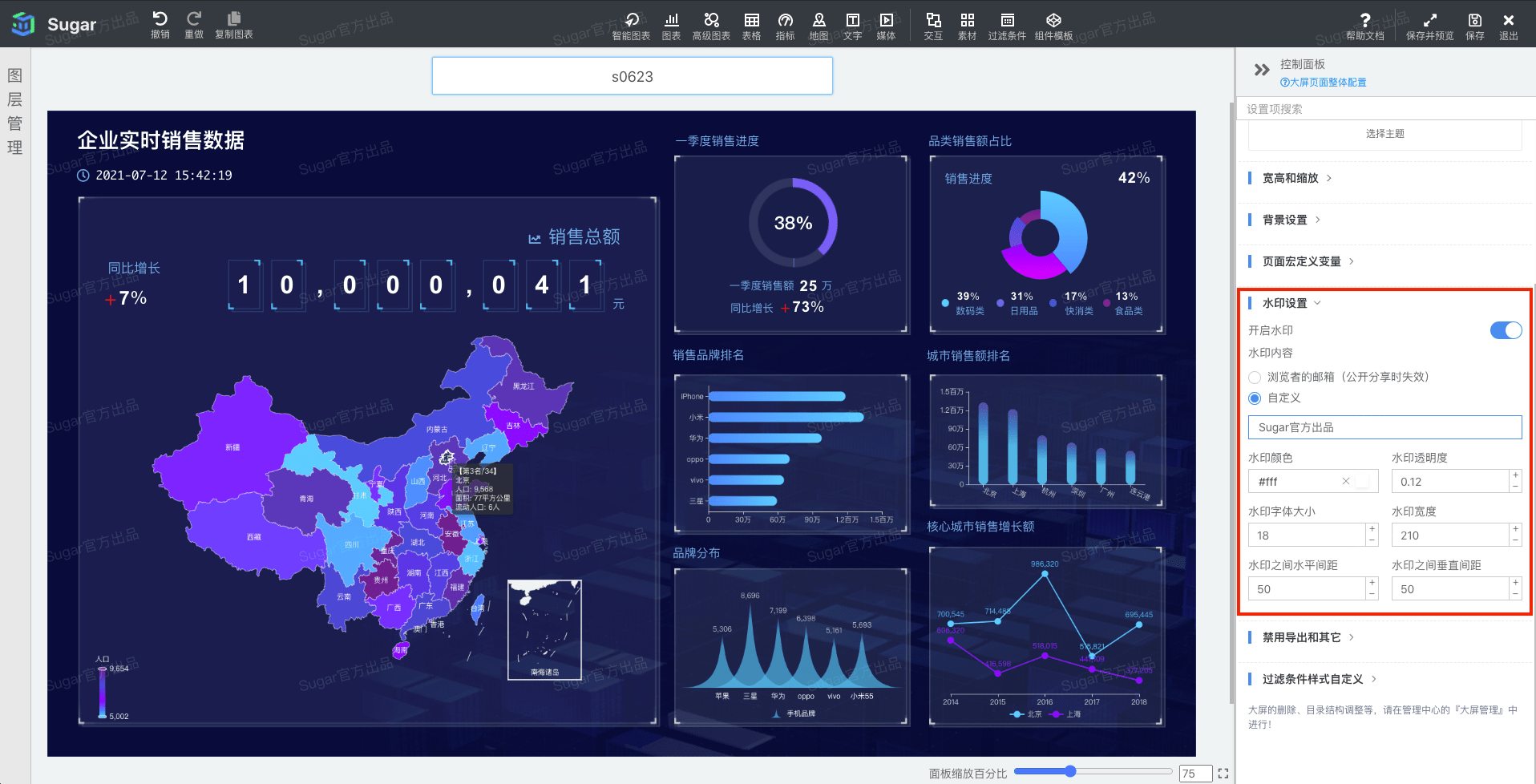Click the Sugar官方出品 watermark text field
Image resolution: width=1536 pixels, height=784 pixels.
[1384, 427]
